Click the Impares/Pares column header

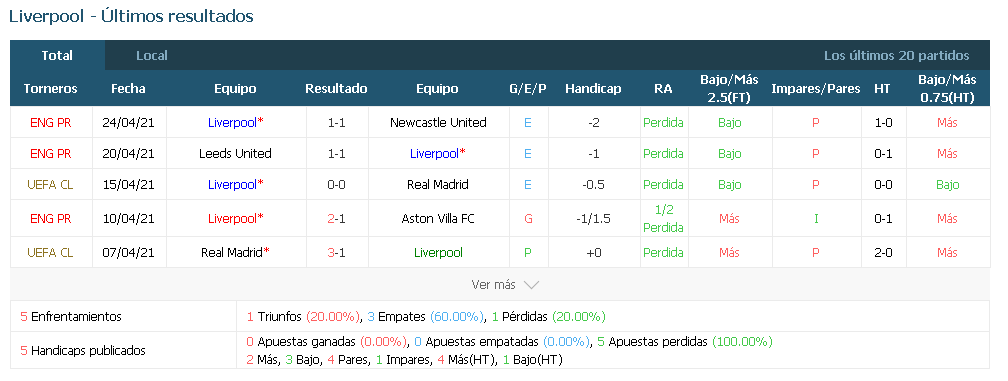[816, 89]
